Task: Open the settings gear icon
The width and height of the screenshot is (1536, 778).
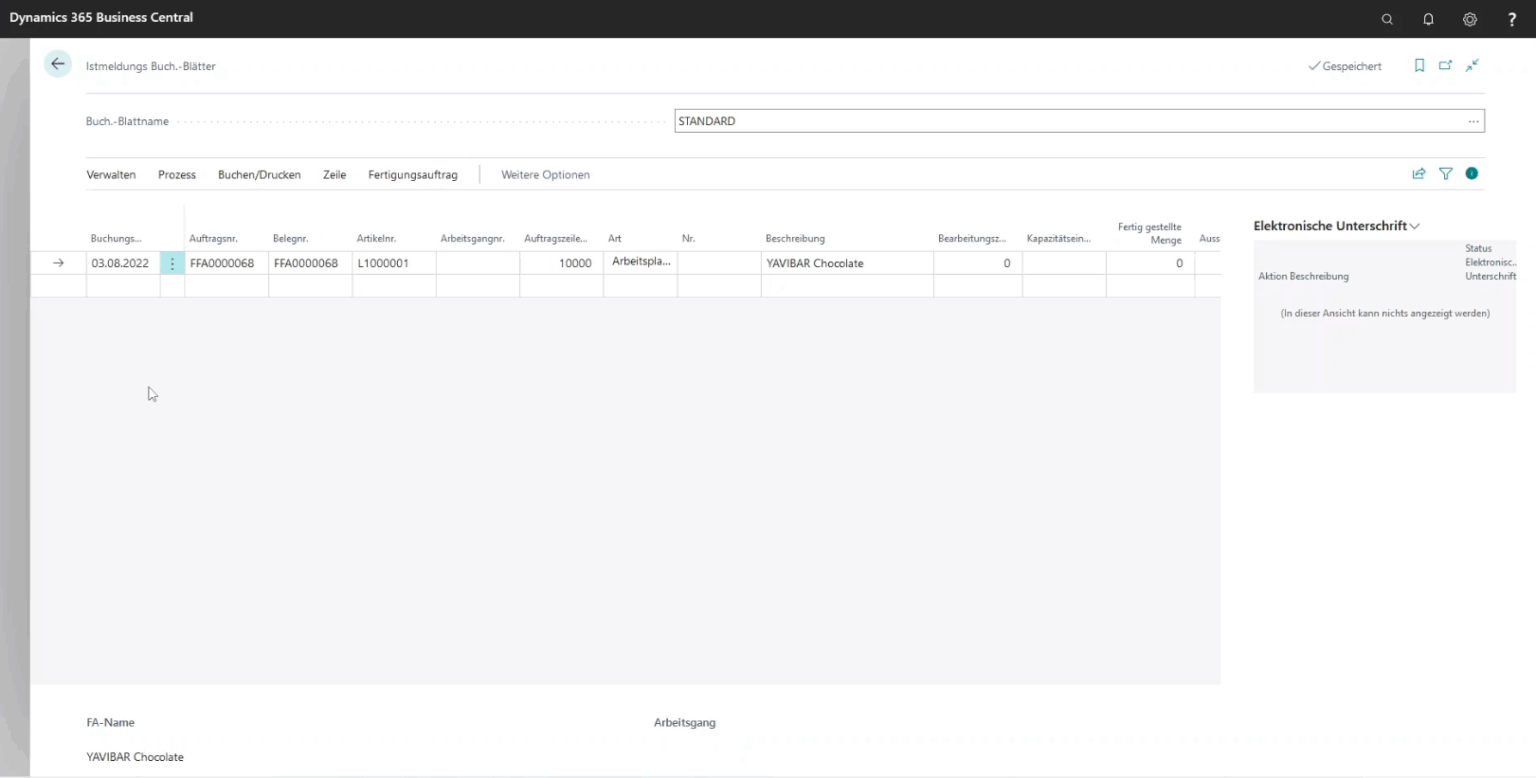Action: coord(1470,19)
